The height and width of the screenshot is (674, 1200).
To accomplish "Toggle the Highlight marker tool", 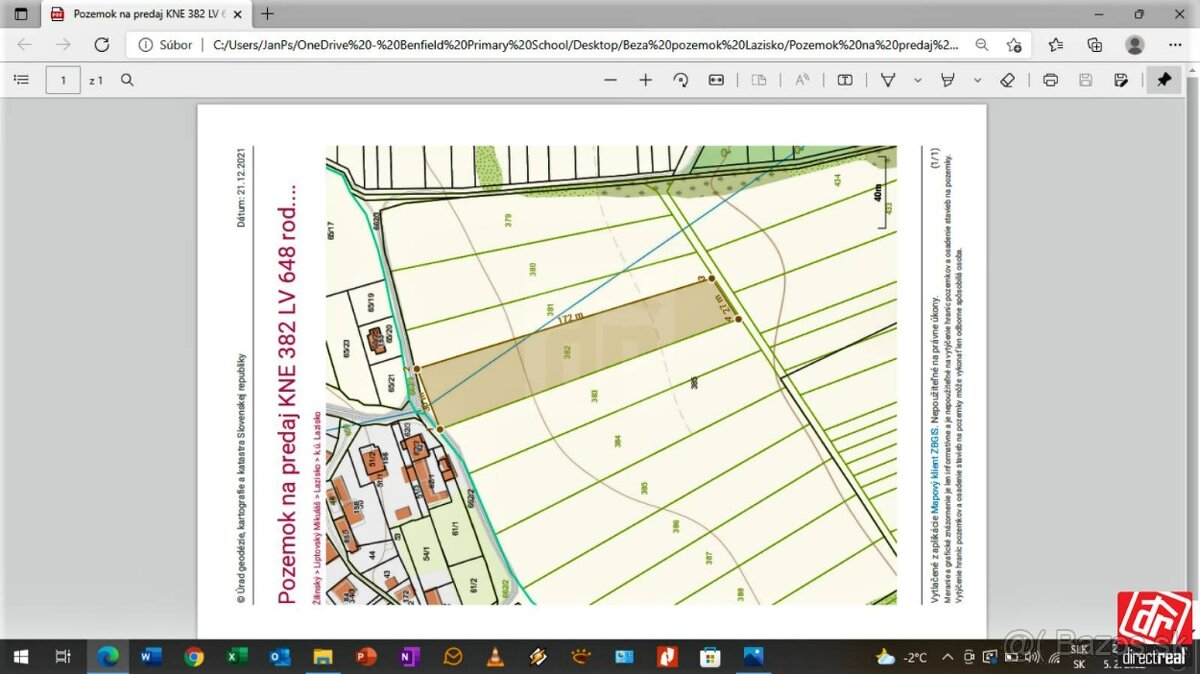I will click(948, 80).
